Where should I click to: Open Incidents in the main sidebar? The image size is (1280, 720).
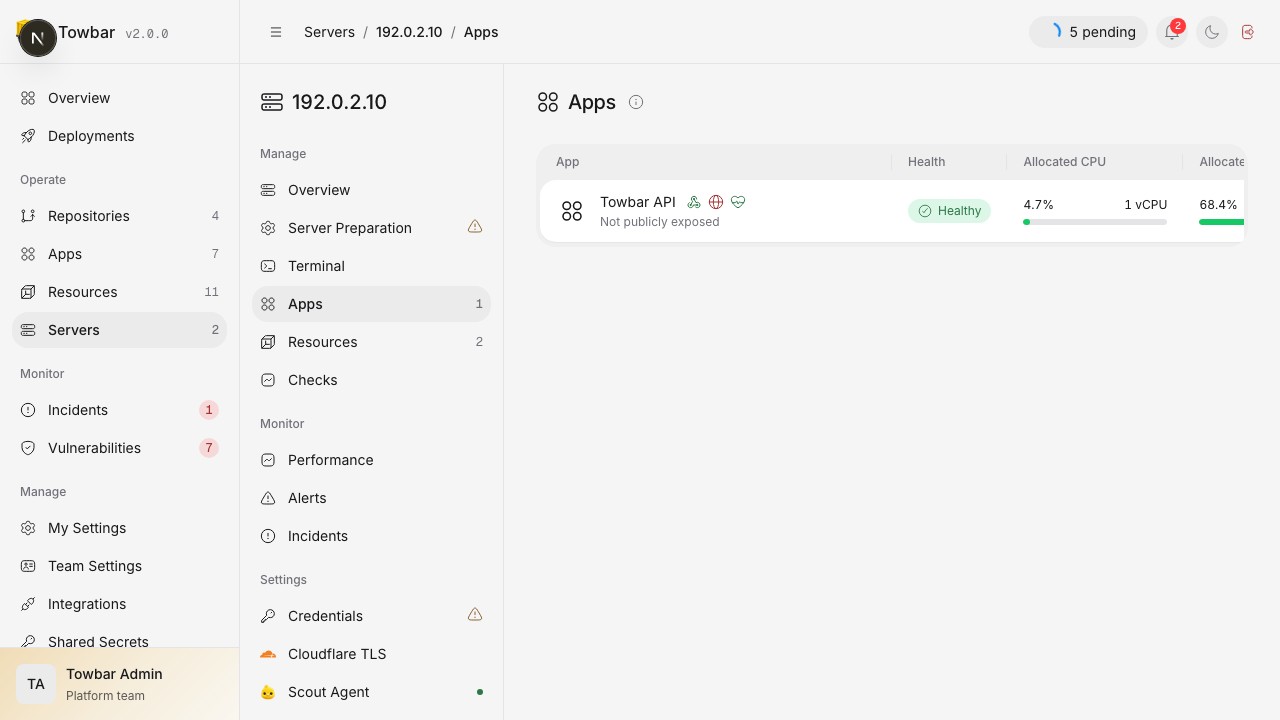[x=119, y=410]
